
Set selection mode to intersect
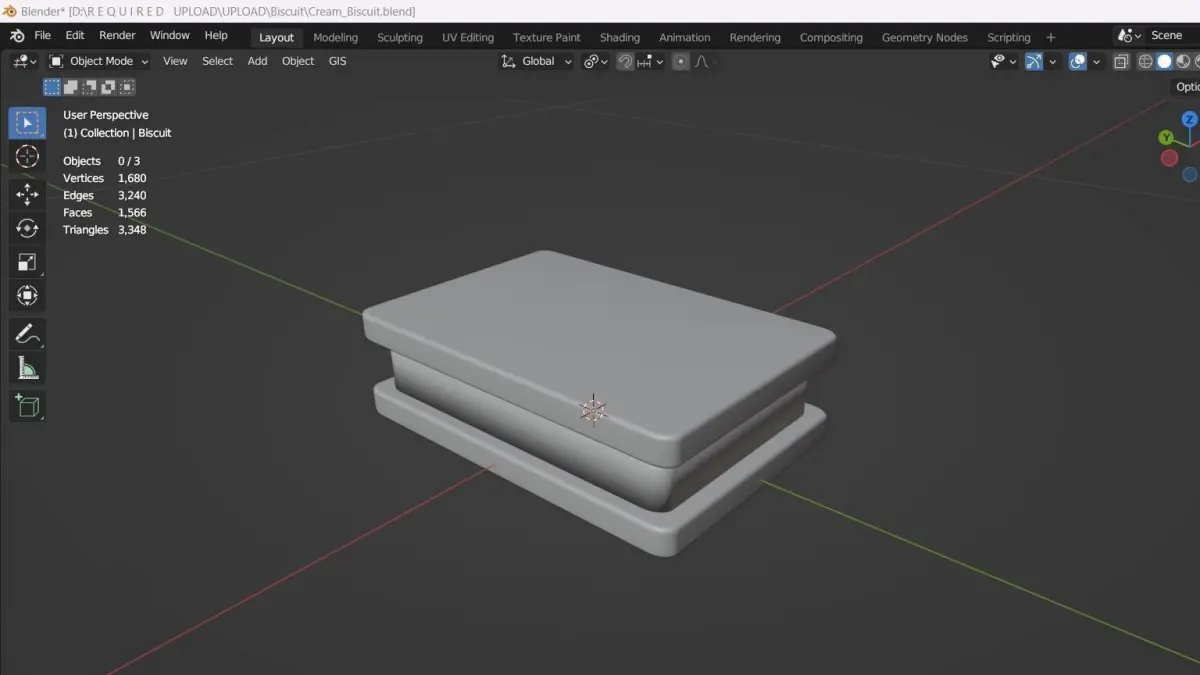point(127,87)
